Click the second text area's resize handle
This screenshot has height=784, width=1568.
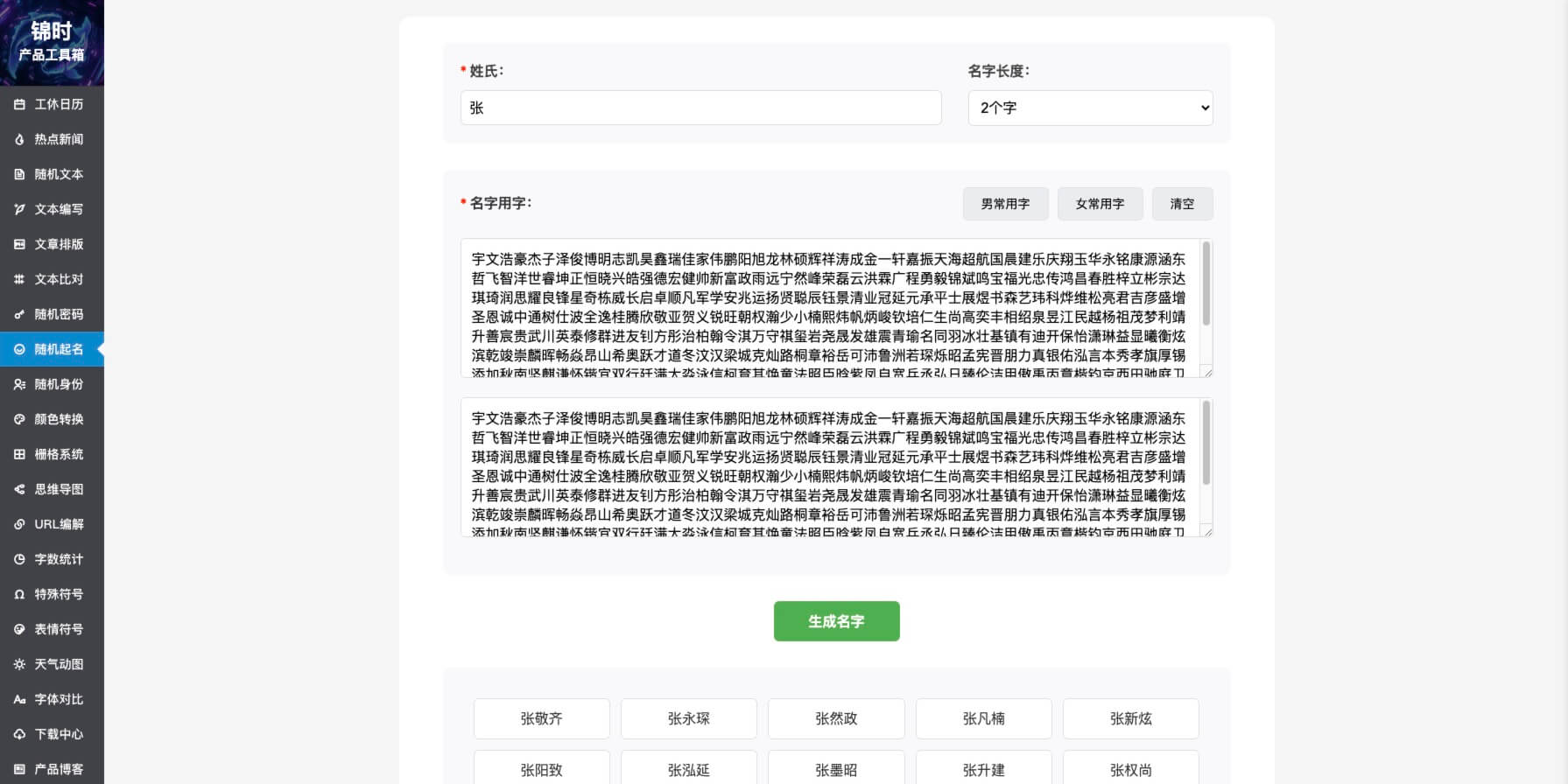tap(1207, 531)
